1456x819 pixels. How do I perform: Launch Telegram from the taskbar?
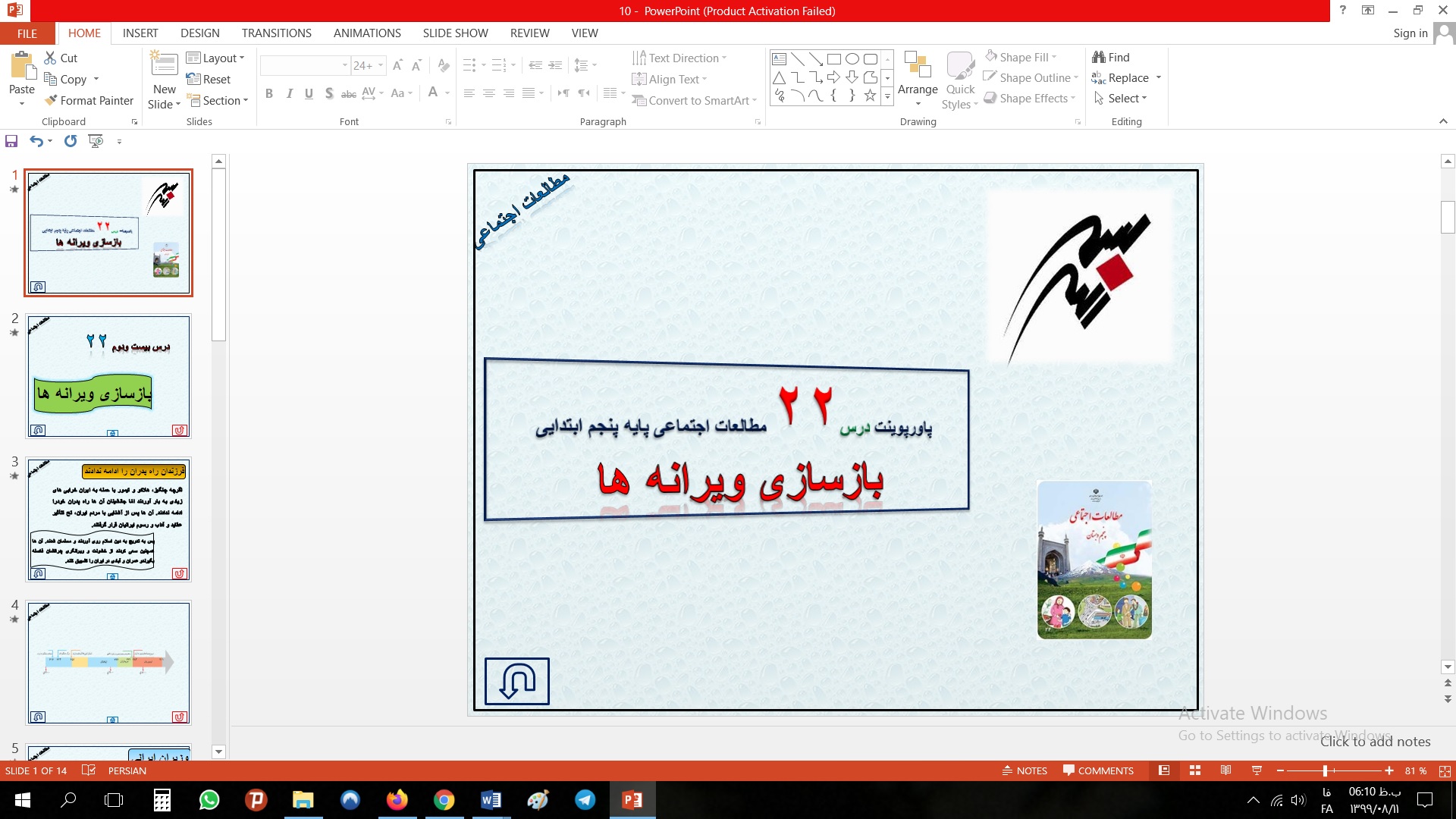pyautogui.click(x=585, y=800)
